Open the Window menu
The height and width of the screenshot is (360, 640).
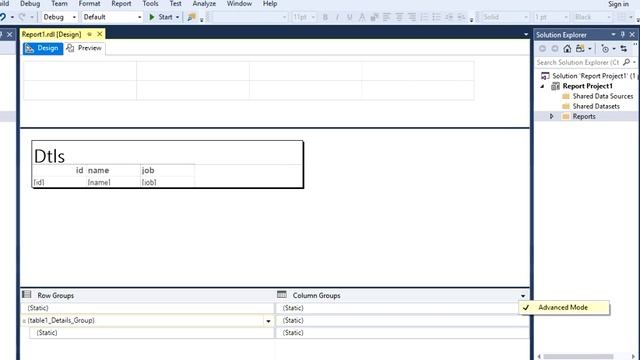[239, 4]
